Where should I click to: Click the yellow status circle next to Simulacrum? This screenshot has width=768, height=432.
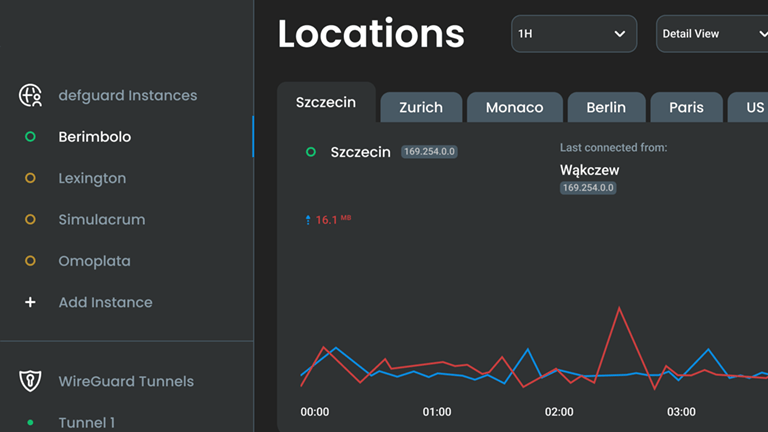click(x=30, y=219)
